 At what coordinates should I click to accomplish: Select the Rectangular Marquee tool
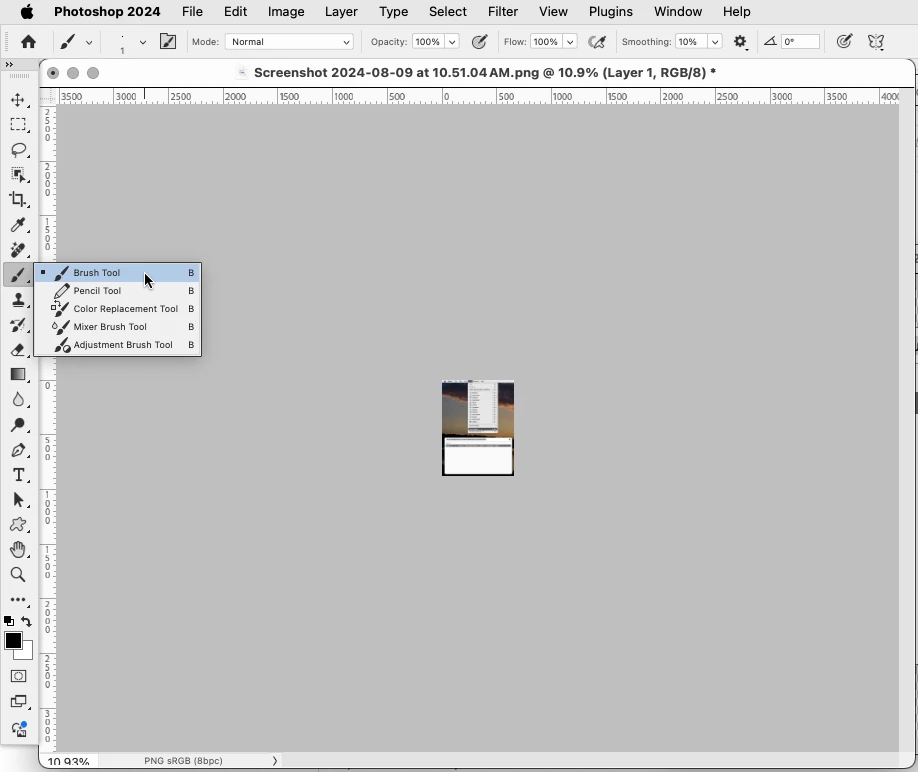pos(18,125)
